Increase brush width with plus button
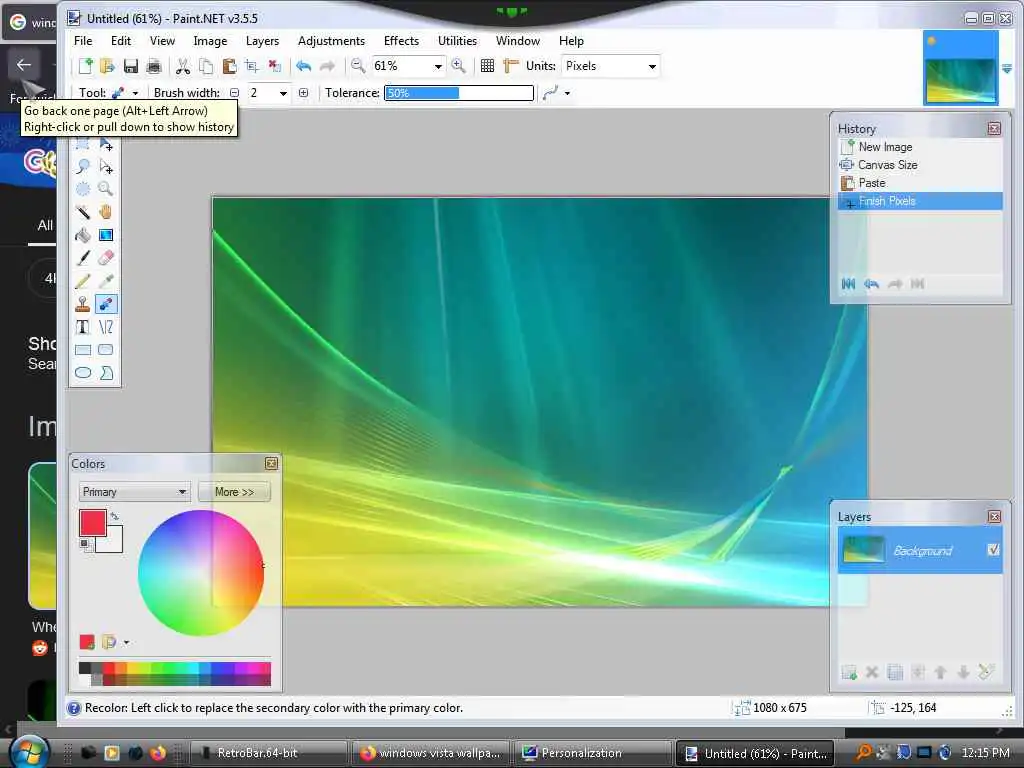Viewport: 1024px width, 768px height. click(x=304, y=93)
